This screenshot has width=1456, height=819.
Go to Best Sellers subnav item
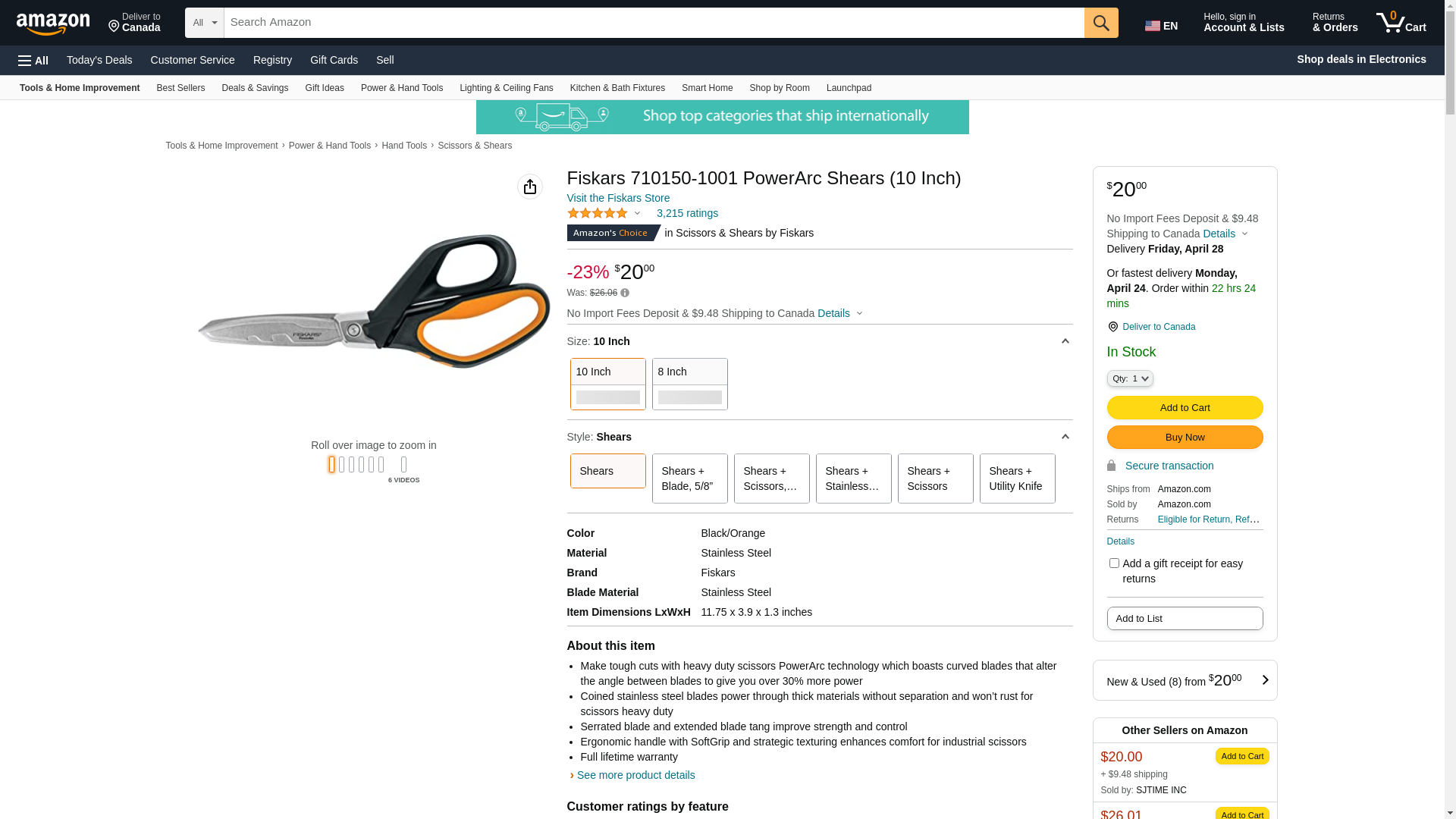pos(180,88)
